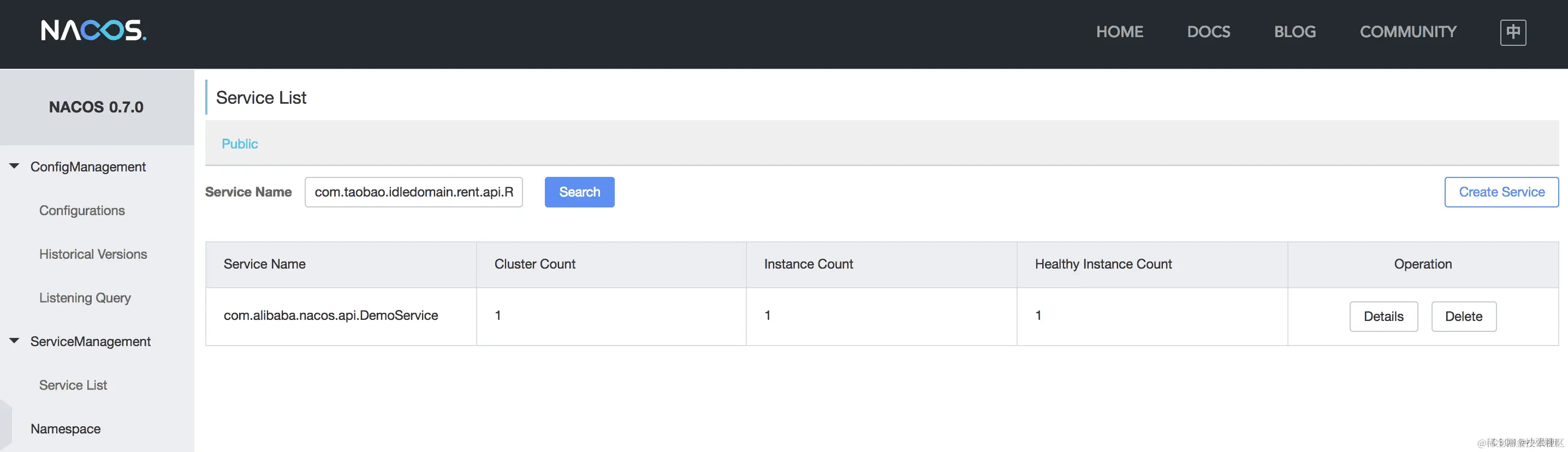The height and width of the screenshot is (452, 1568).
Task: Open Historical Versions in the sidebar
Action: pyautogui.click(x=93, y=254)
